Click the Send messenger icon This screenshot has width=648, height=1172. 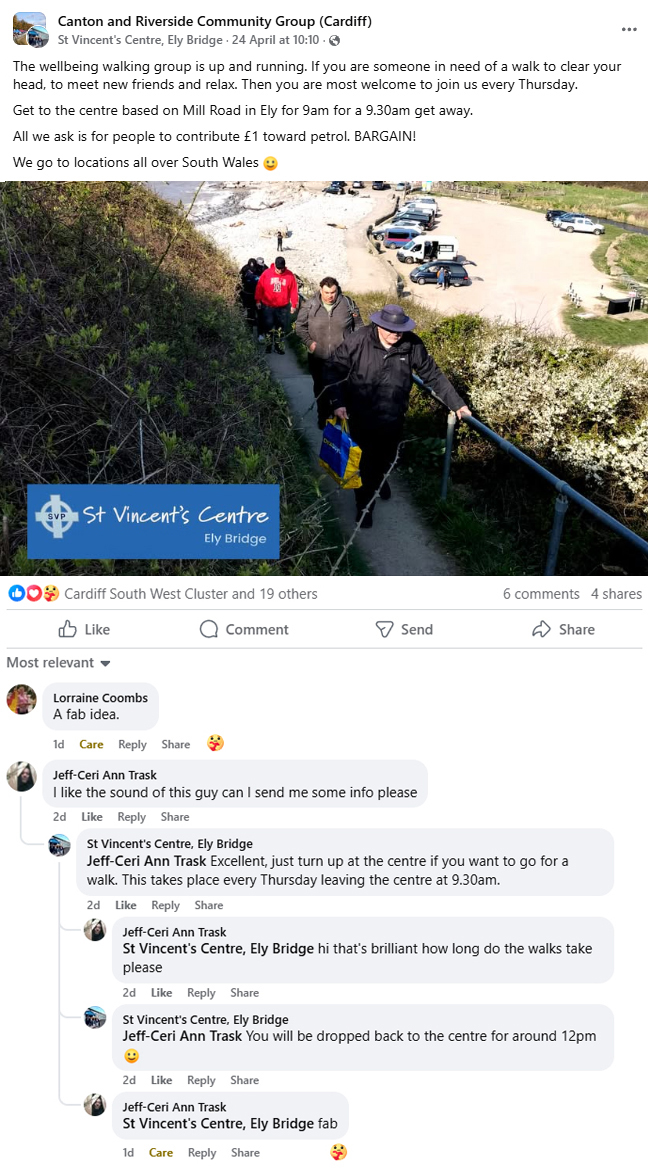384,629
